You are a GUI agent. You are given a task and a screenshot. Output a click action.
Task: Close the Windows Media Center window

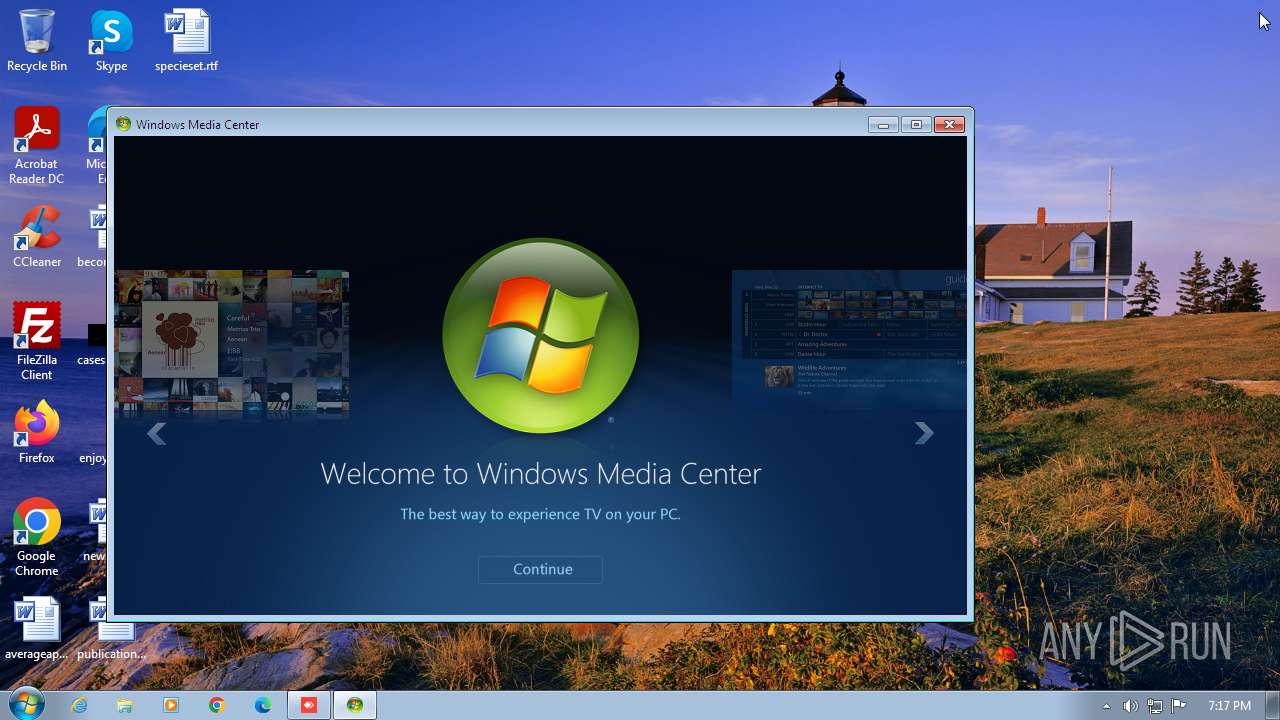click(949, 124)
